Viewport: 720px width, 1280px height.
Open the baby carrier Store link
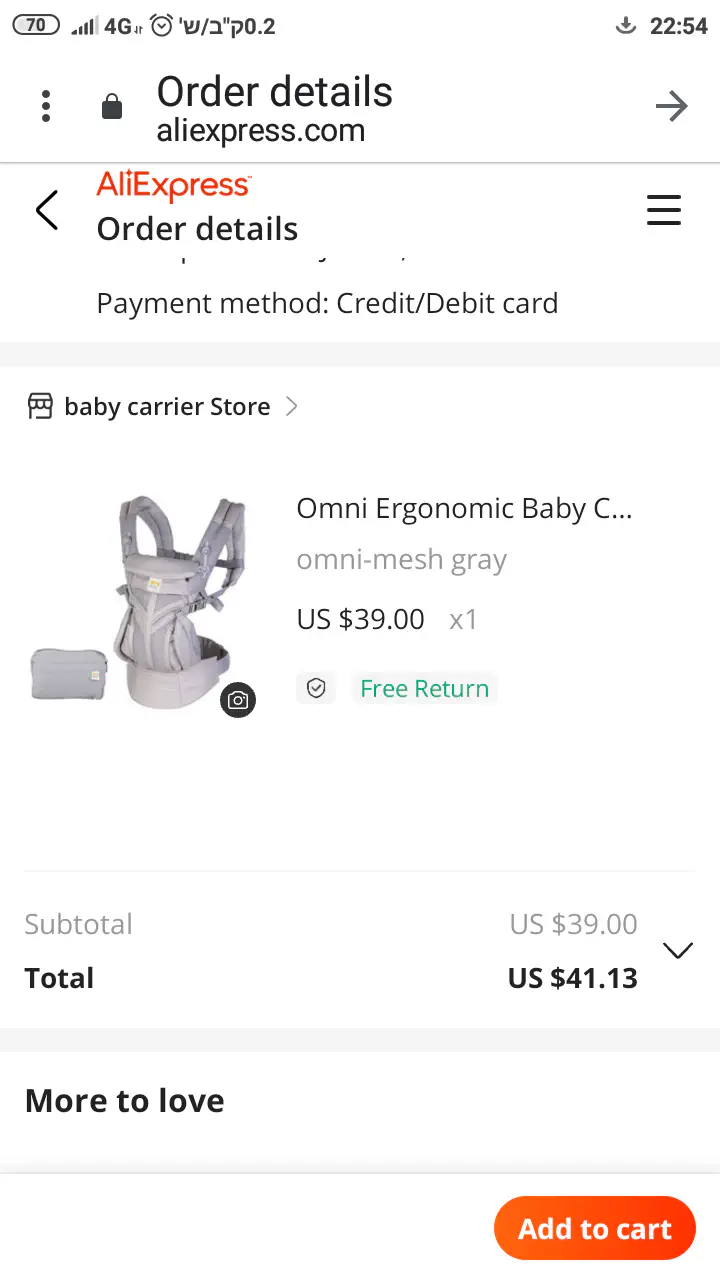pyautogui.click(x=167, y=407)
